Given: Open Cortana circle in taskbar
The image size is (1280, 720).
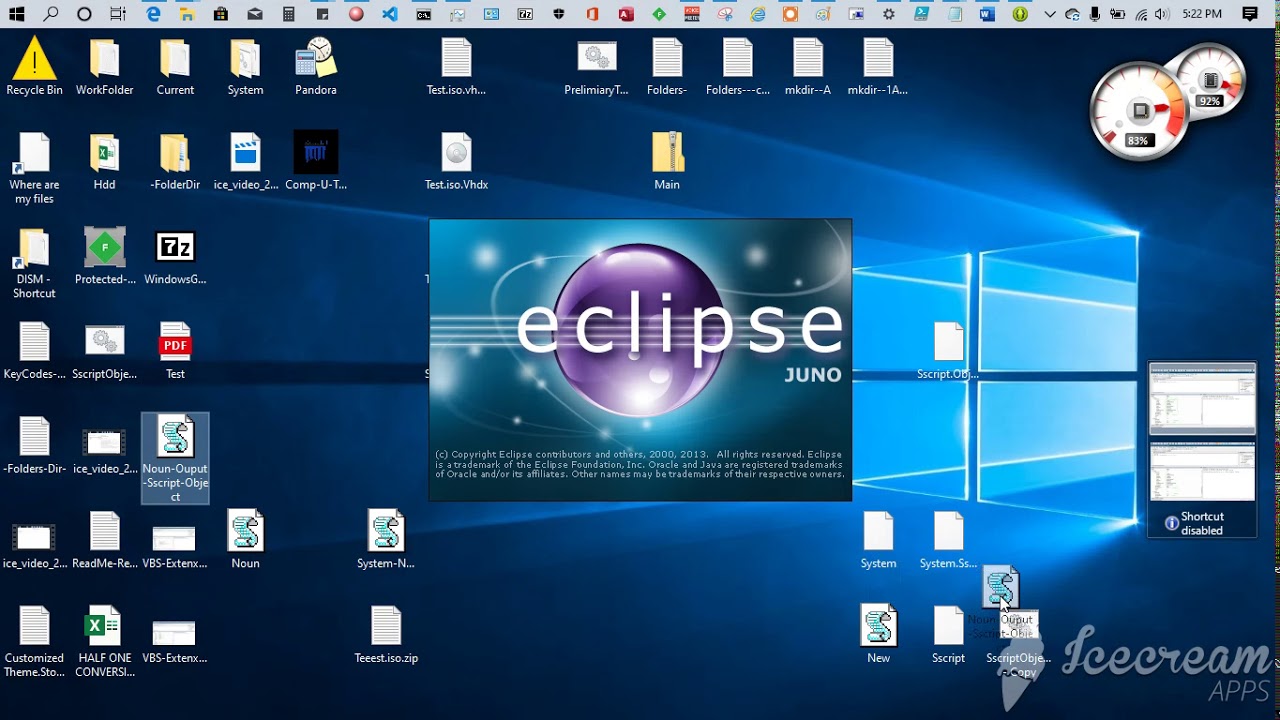Looking at the screenshot, I should click(85, 14).
